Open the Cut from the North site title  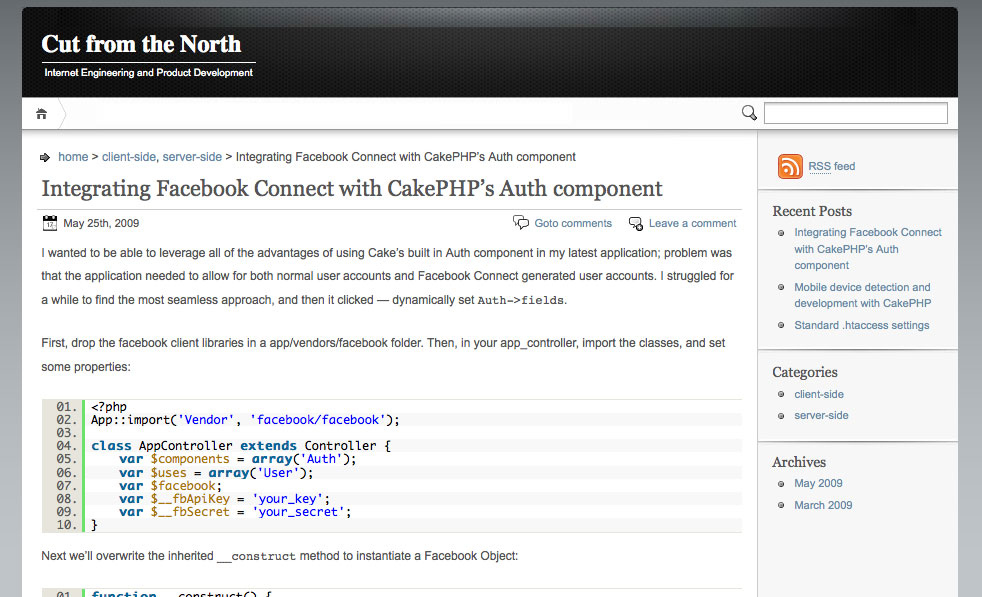[x=141, y=44]
